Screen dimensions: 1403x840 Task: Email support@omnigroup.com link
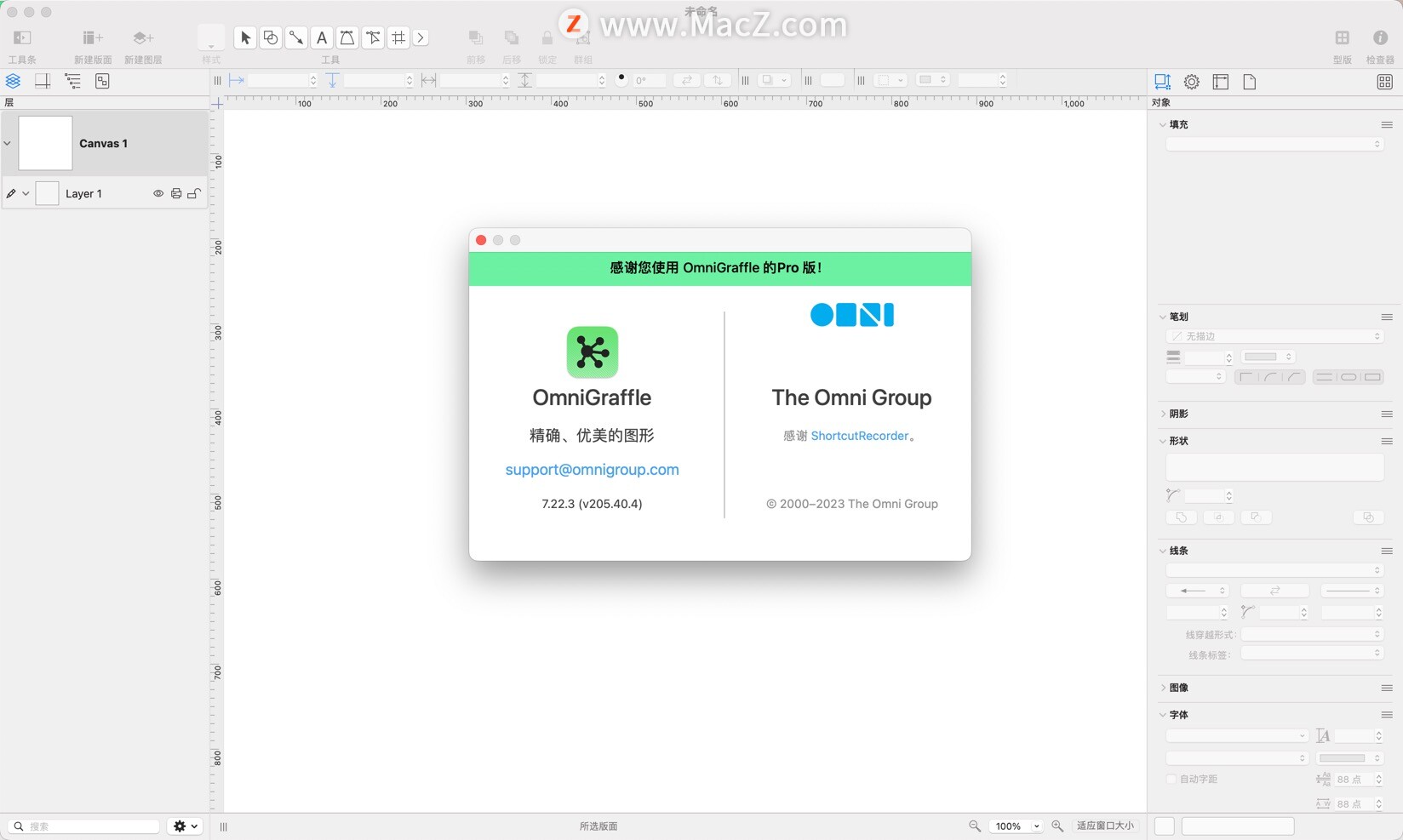click(593, 470)
